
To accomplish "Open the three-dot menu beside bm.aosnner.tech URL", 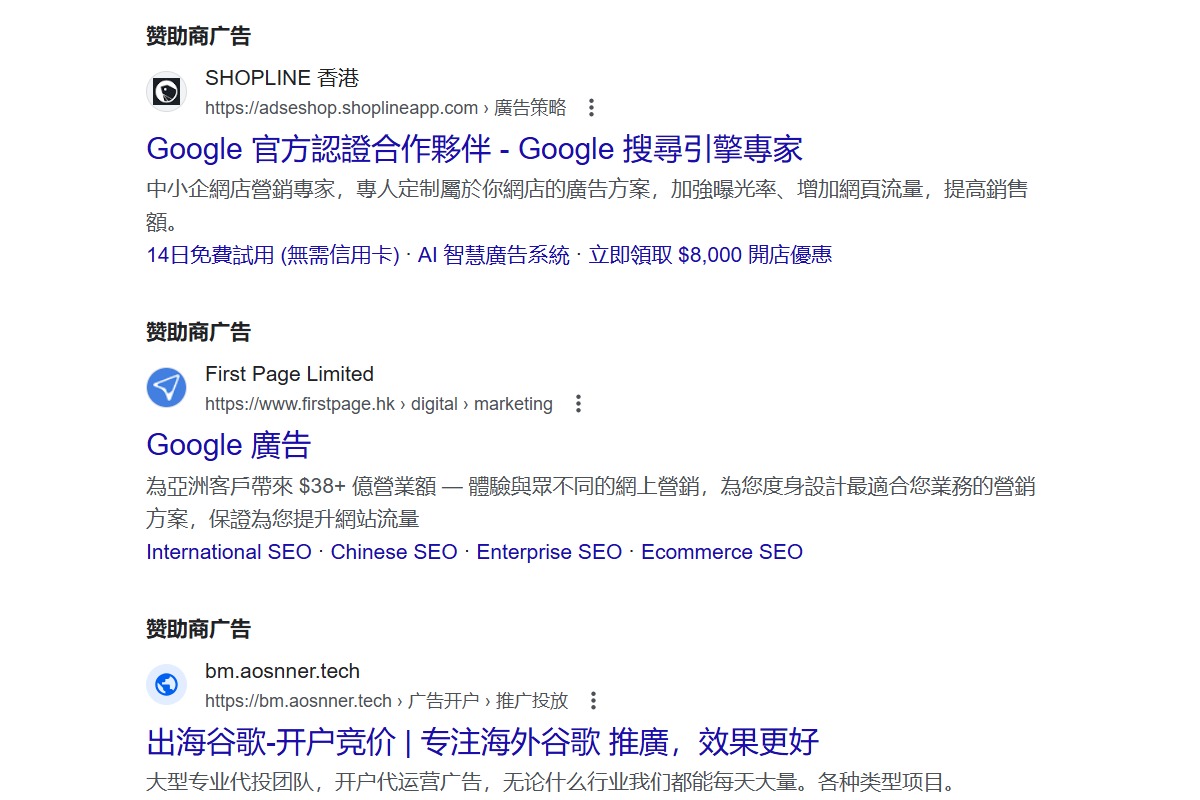I will tap(592, 700).
